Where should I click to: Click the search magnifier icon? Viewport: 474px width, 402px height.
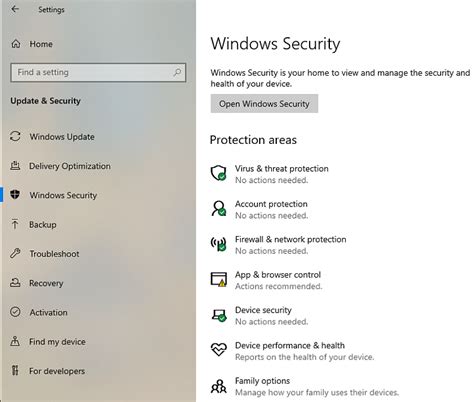pyautogui.click(x=177, y=72)
